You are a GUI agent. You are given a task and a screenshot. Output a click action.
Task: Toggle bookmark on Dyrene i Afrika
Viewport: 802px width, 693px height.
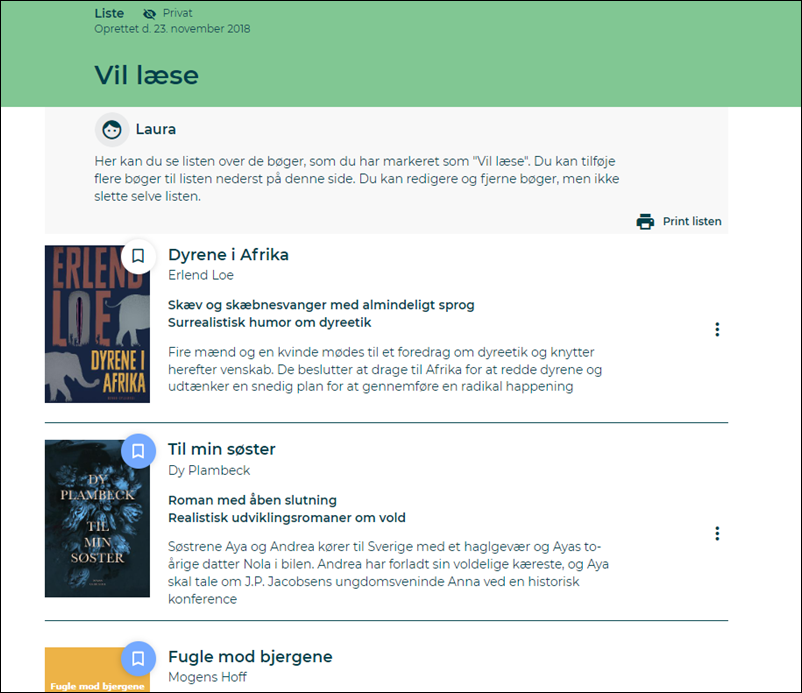pos(138,256)
